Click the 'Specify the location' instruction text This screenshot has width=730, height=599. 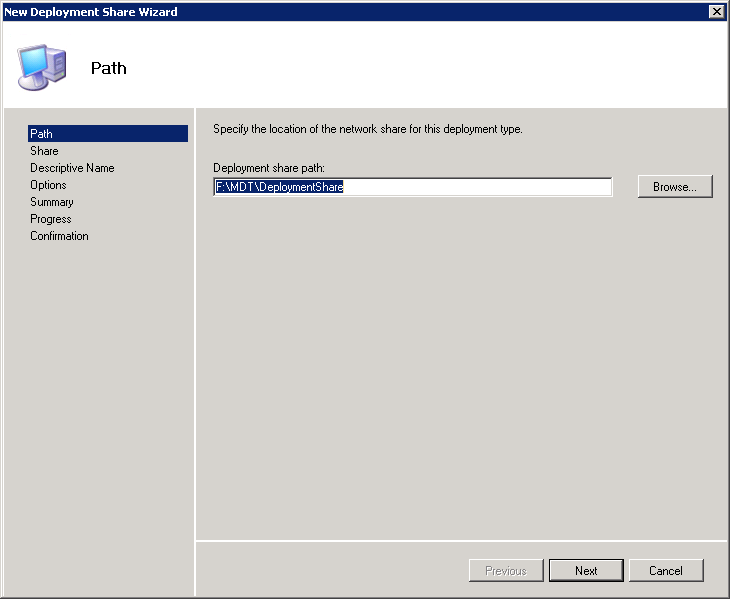pyautogui.click(x=368, y=129)
